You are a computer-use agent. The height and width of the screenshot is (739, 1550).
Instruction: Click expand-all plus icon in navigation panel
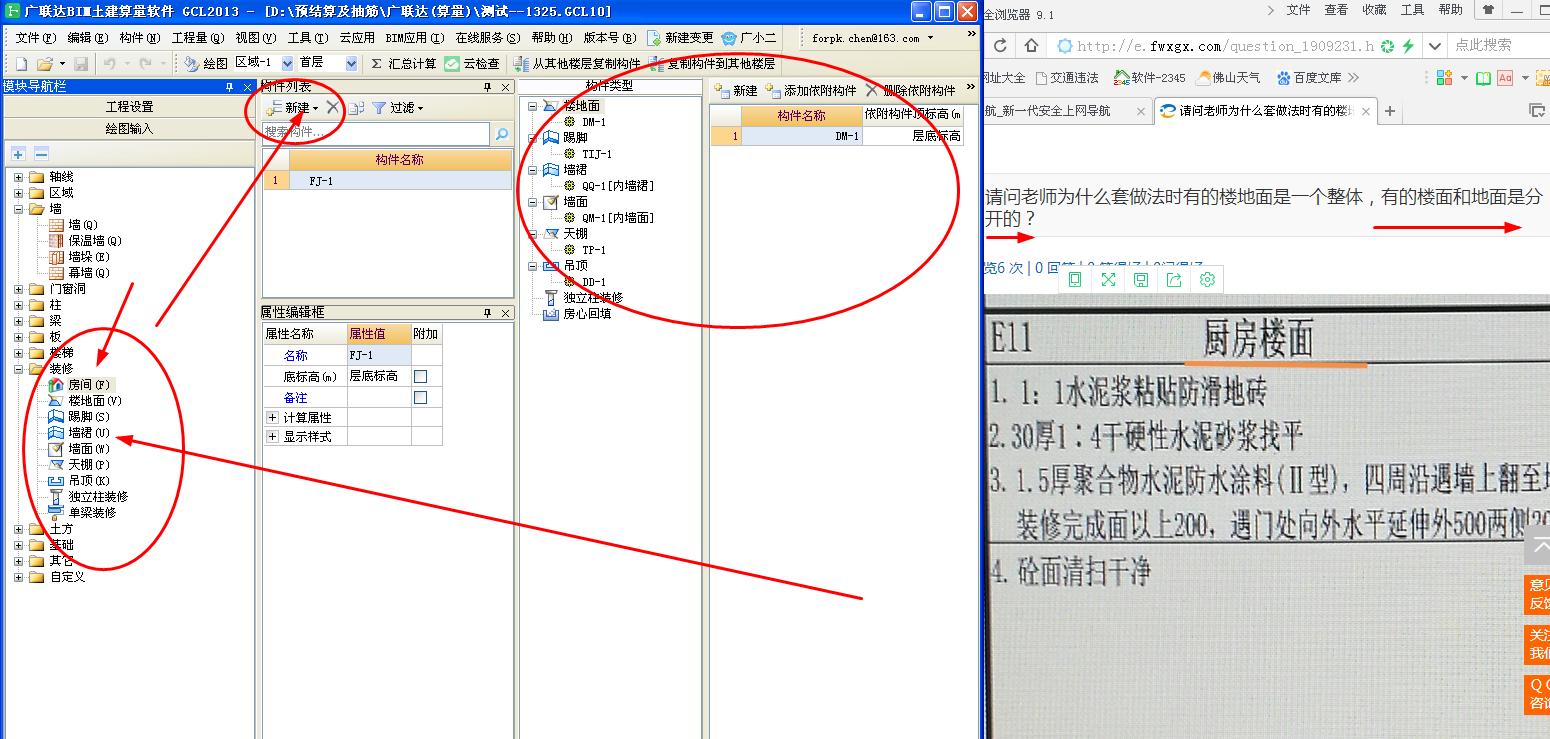(19, 154)
